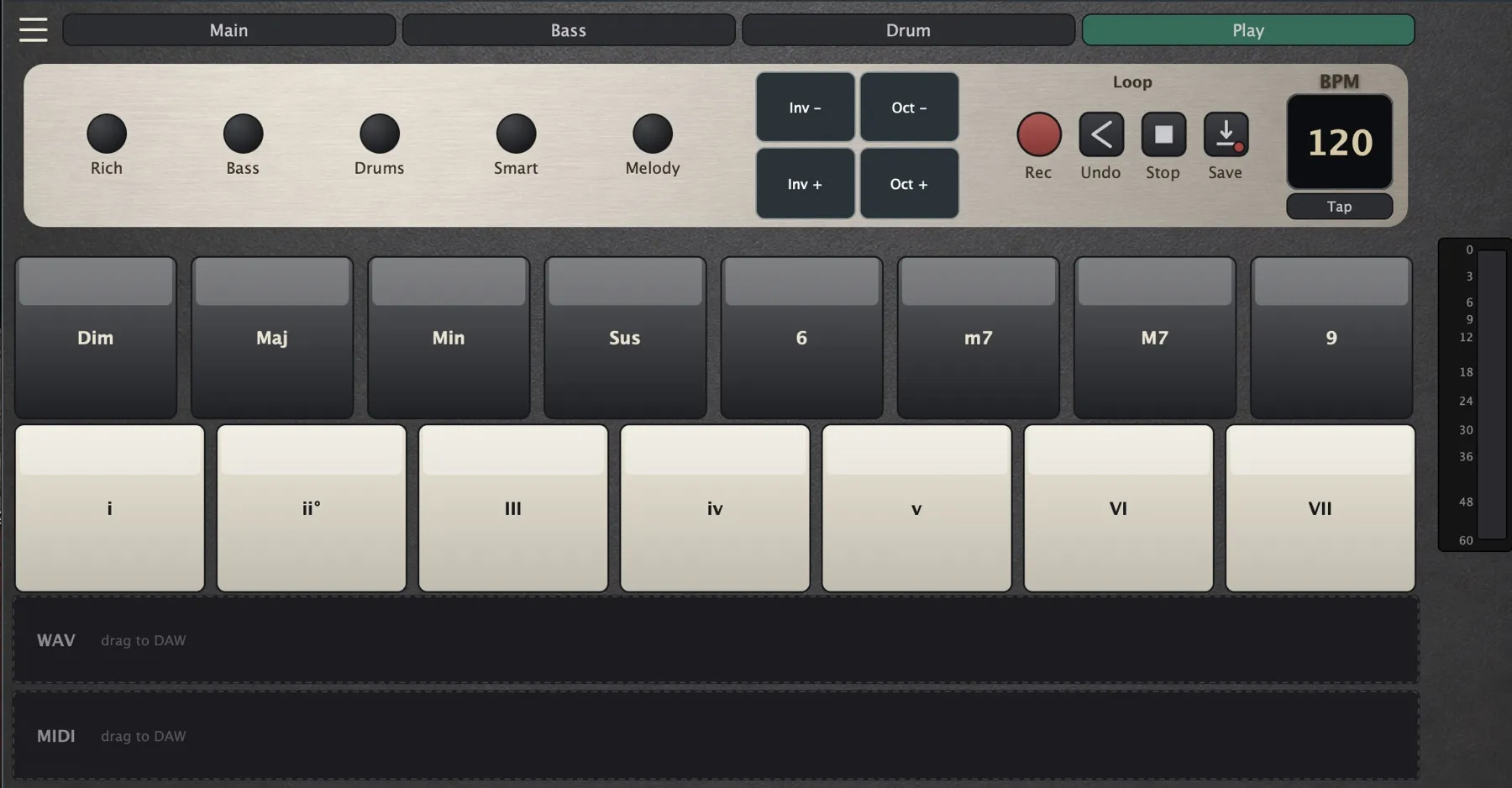Play the VII chord key
Screen dimensions: 1512x788
[1320, 508]
